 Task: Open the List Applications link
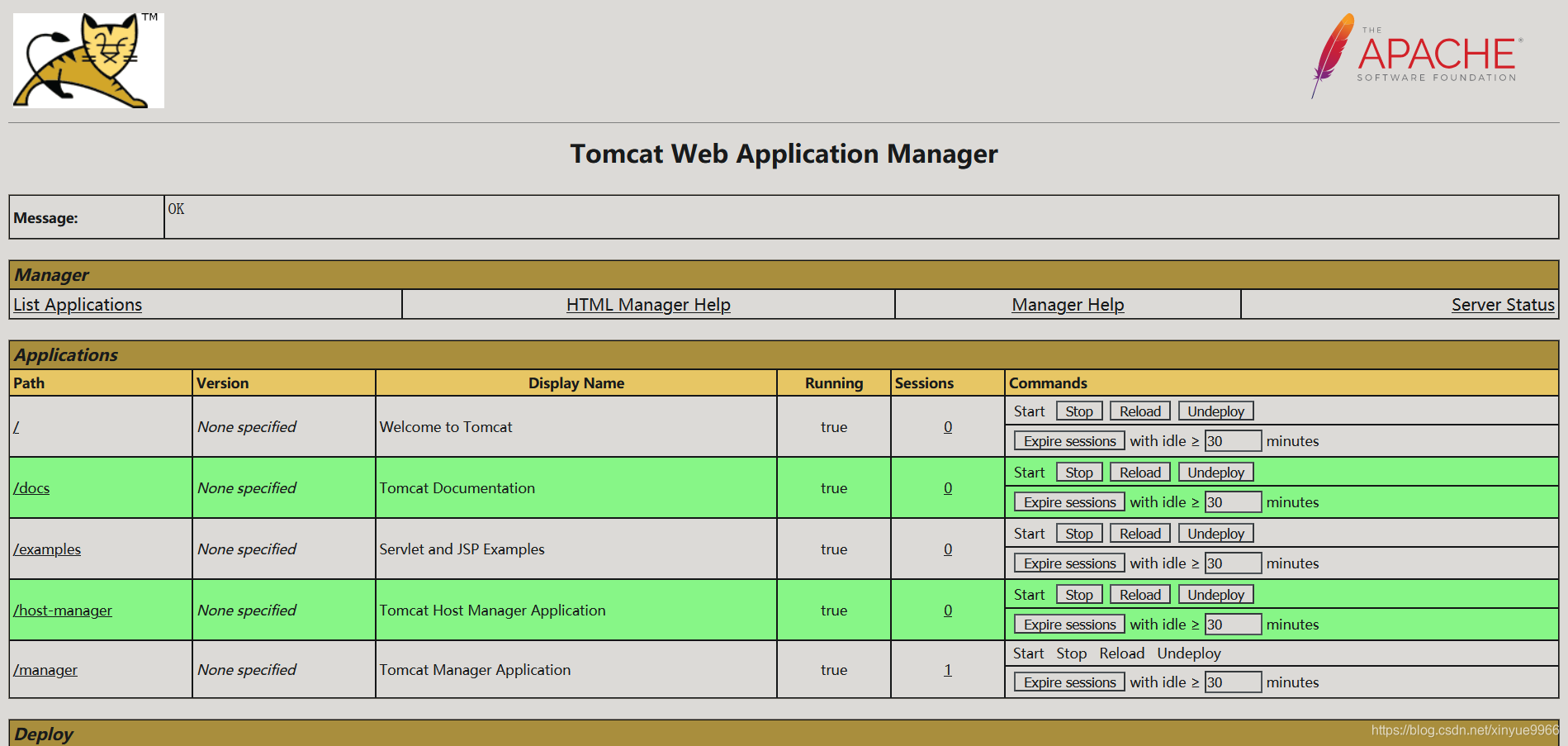78,305
